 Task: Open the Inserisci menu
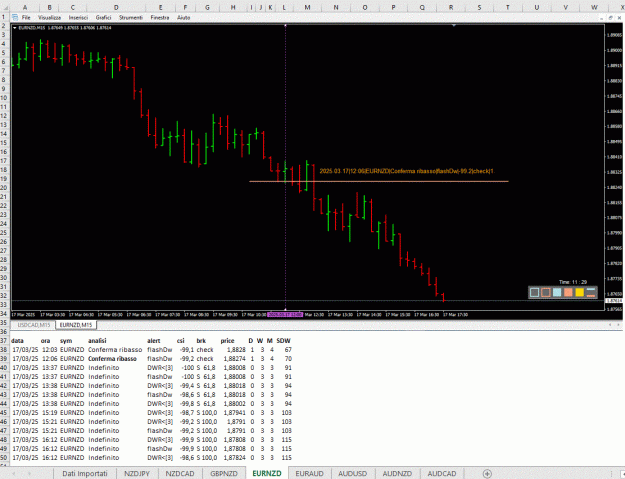(78, 18)
